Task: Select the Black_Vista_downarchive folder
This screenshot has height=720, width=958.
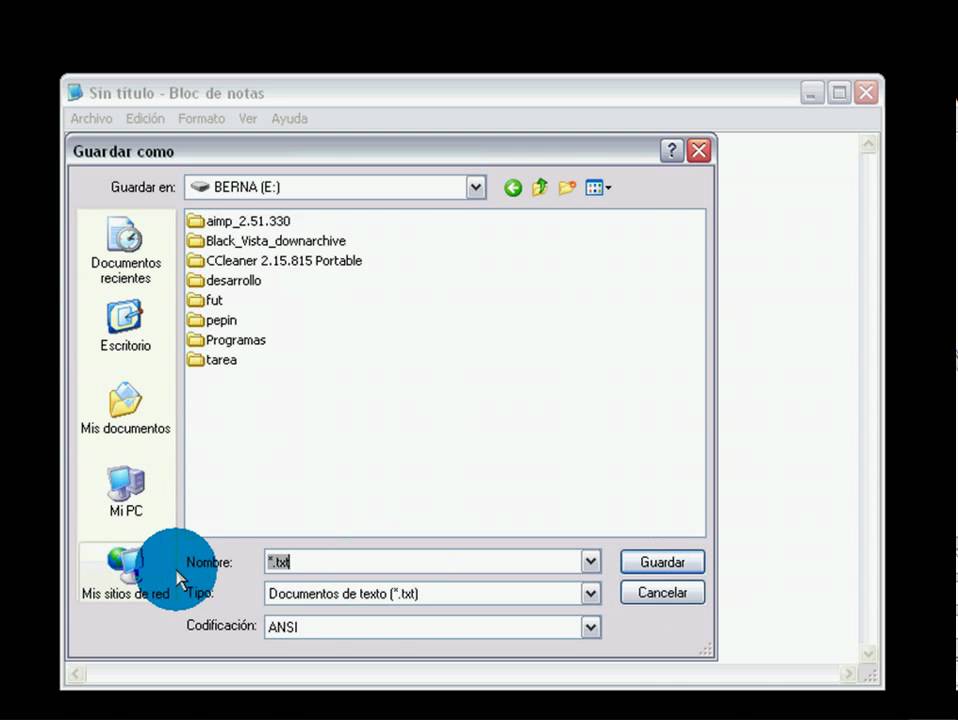Action: tap(266, 241)
